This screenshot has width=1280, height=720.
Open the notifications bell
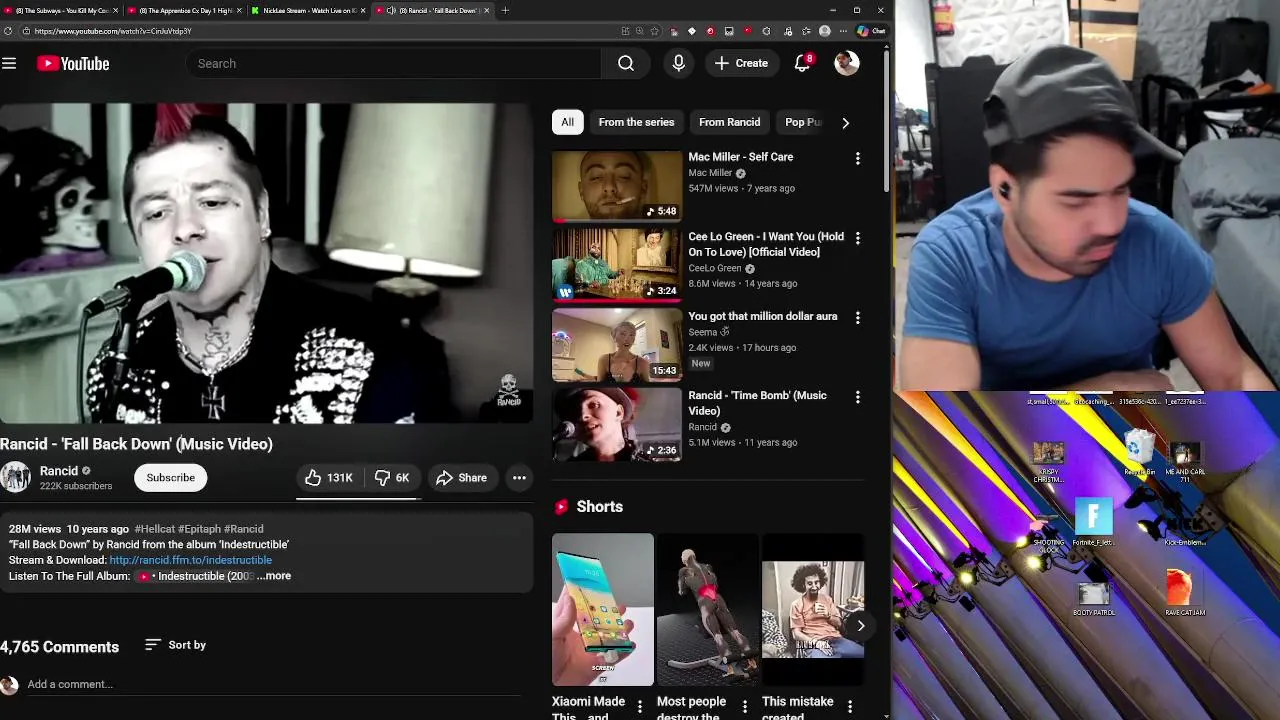(802, 63)
